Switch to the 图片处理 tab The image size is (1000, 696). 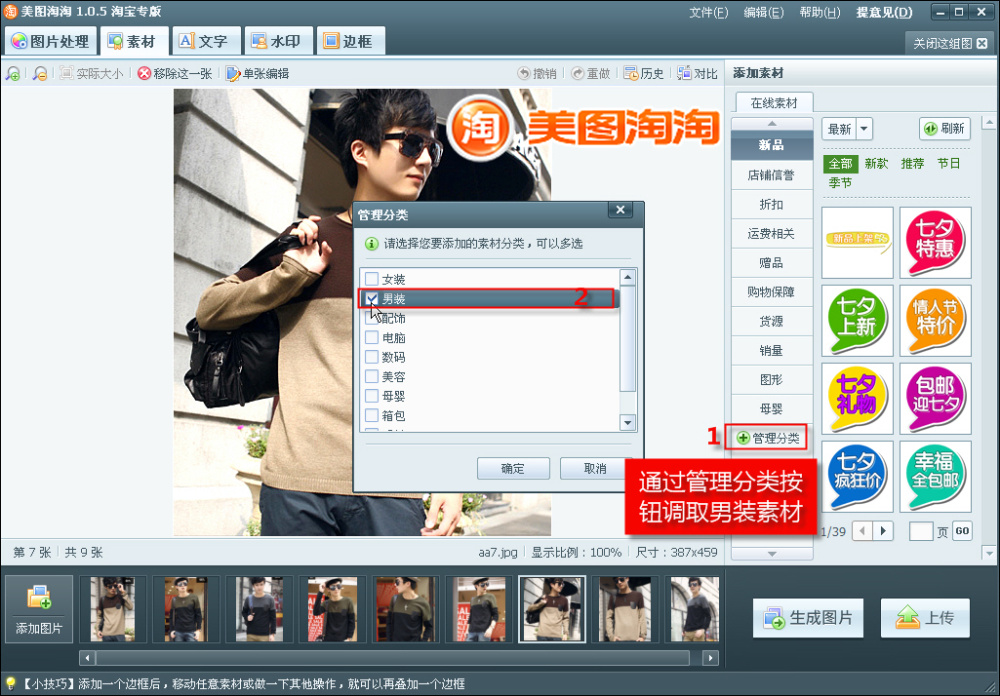(50, 41)
